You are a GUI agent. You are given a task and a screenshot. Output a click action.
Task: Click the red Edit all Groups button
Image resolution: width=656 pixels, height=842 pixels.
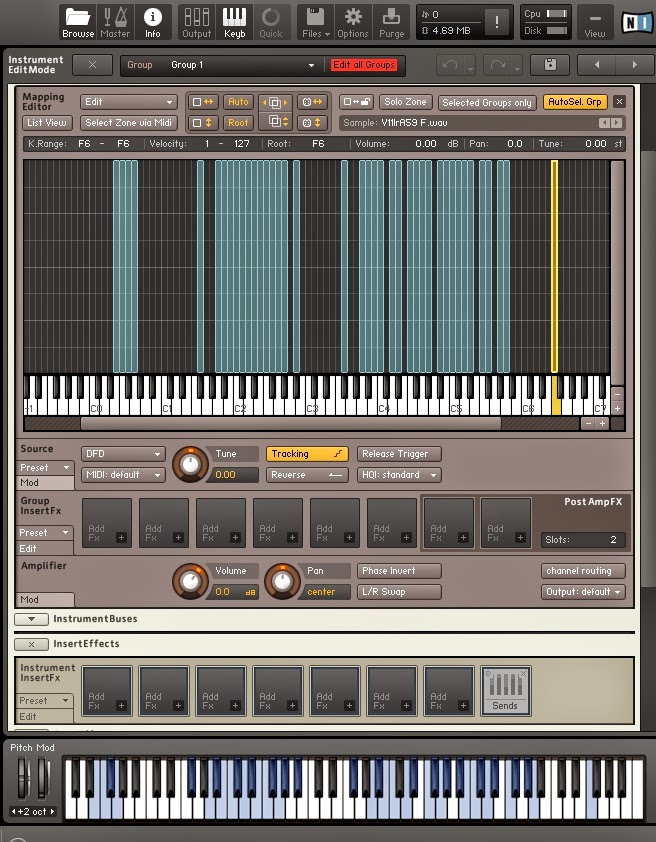point(364,65)
